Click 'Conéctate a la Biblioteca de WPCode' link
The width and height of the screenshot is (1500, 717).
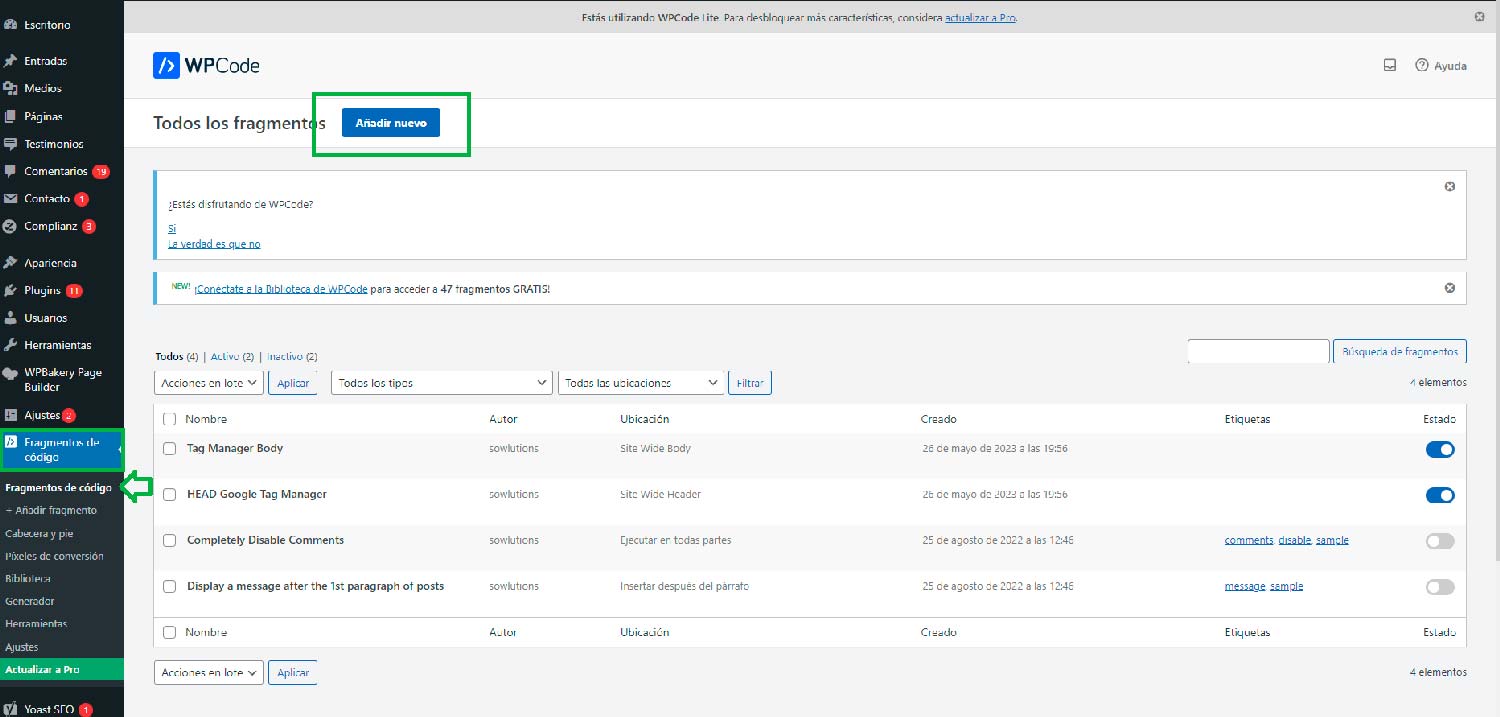coord(281,289)
